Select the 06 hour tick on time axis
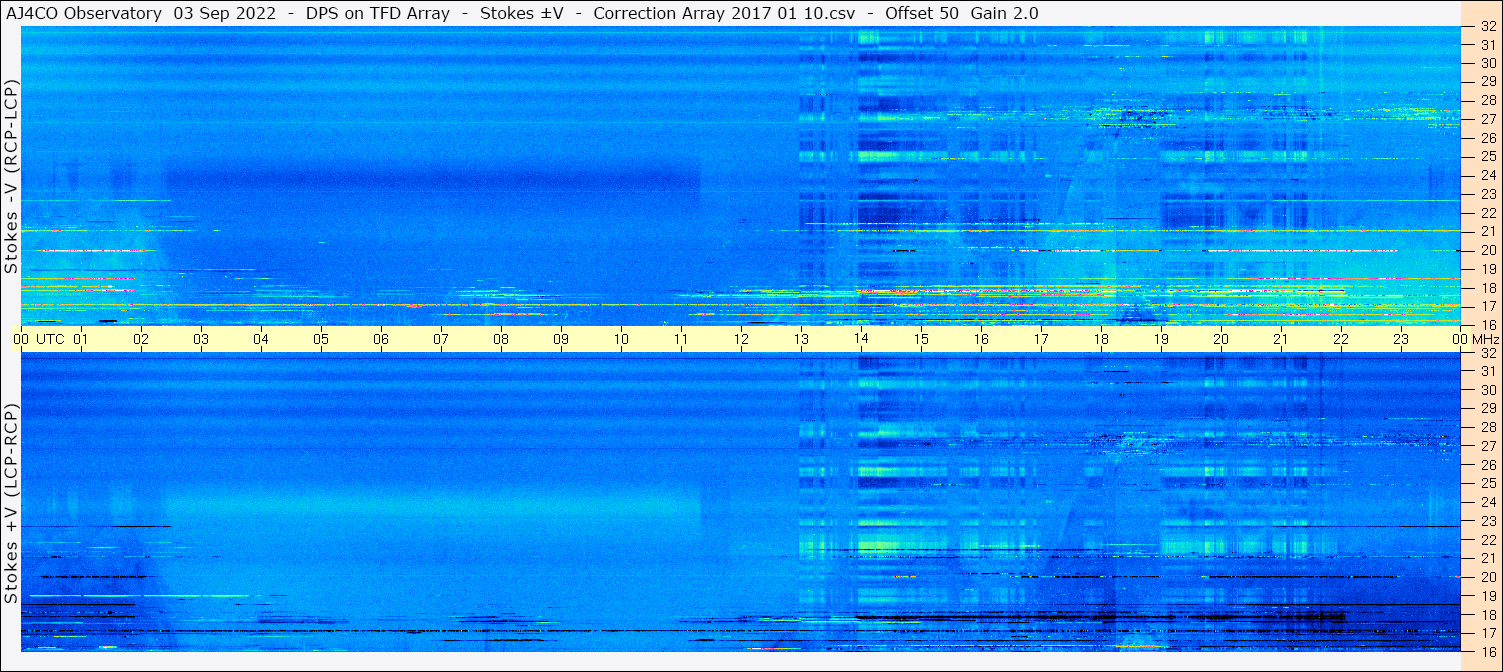The image size is (1503, 672). click(x=381, y=339)
